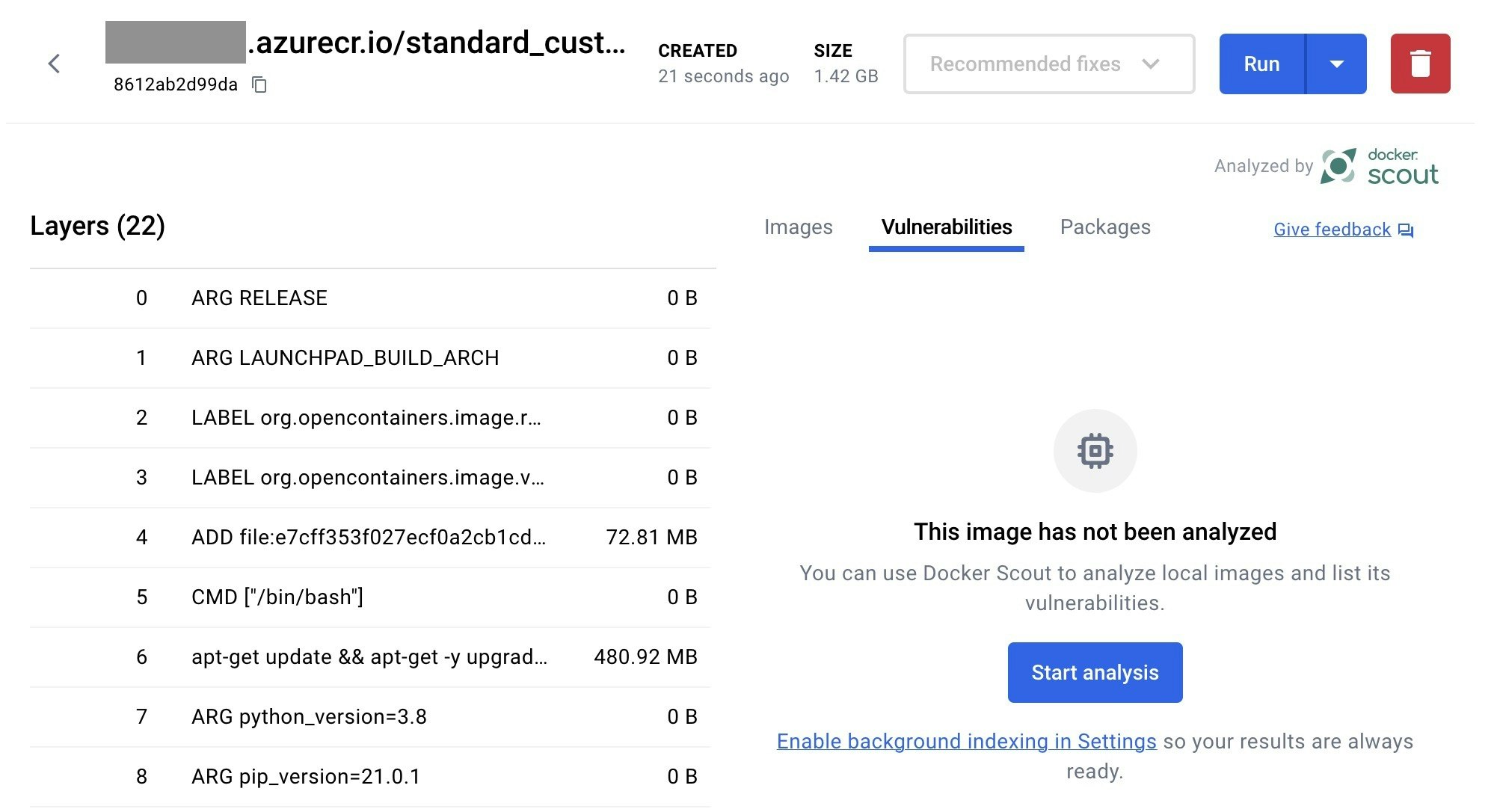Delete the image using the red trash icon
Image resolution: width=1497 pixels, height=812 pixels.
[x=1419, y=63]
